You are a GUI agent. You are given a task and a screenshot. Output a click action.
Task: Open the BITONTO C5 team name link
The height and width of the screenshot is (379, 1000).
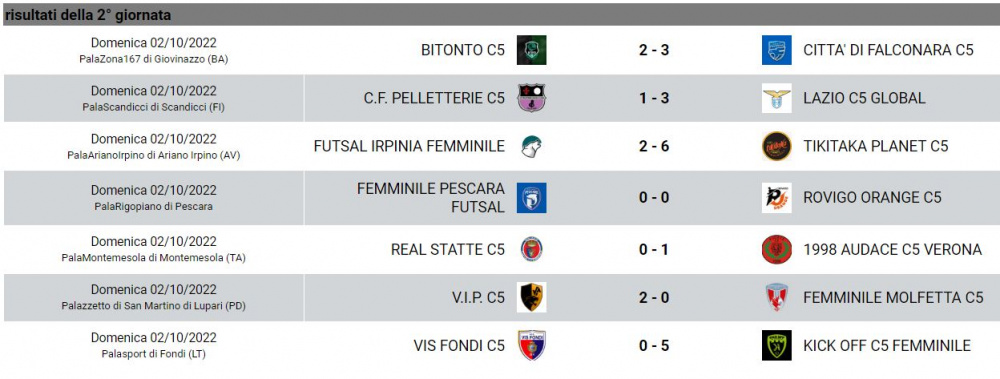coord(463,50)
